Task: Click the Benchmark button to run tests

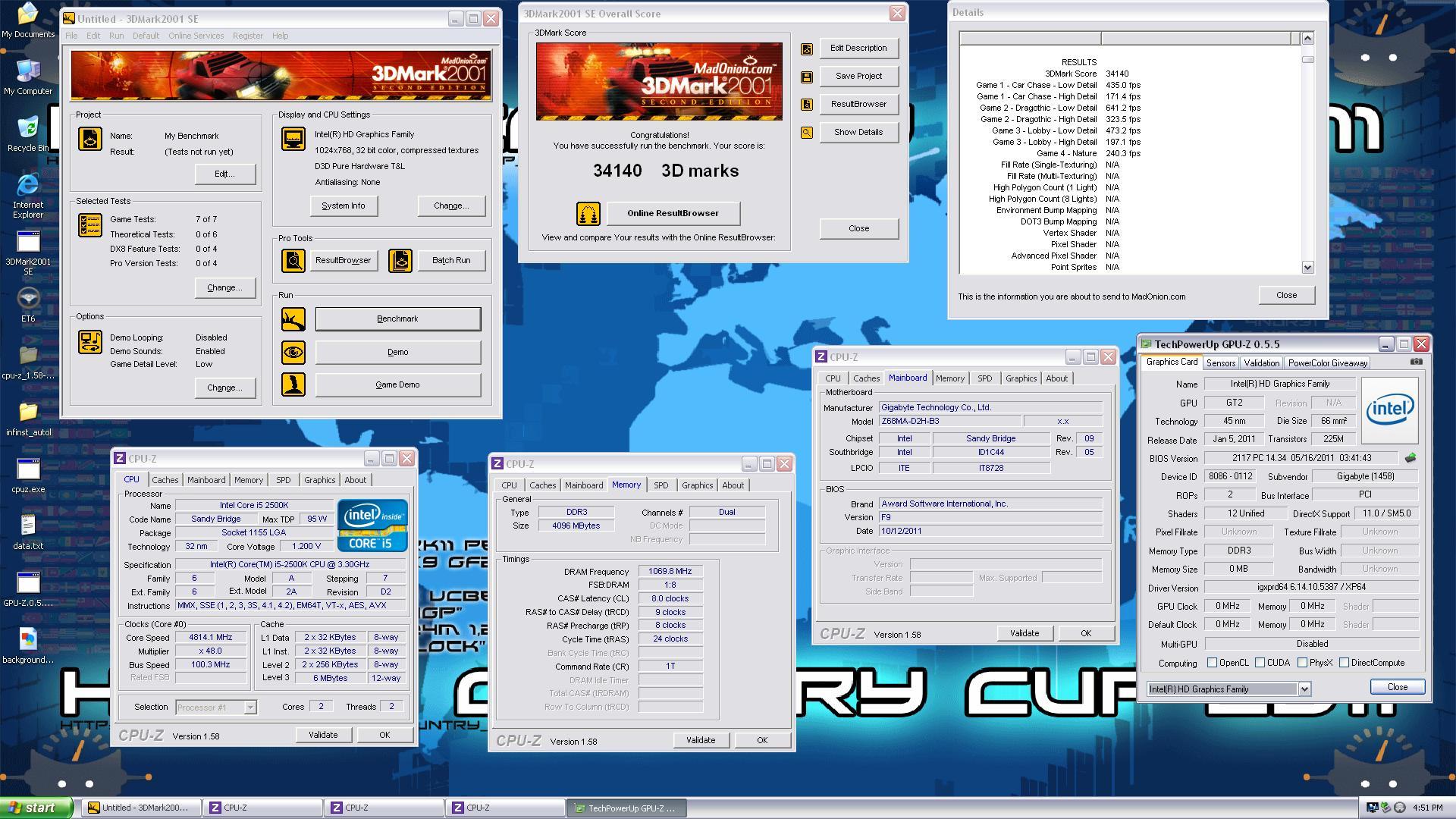Action: click(x=397, y=319)
